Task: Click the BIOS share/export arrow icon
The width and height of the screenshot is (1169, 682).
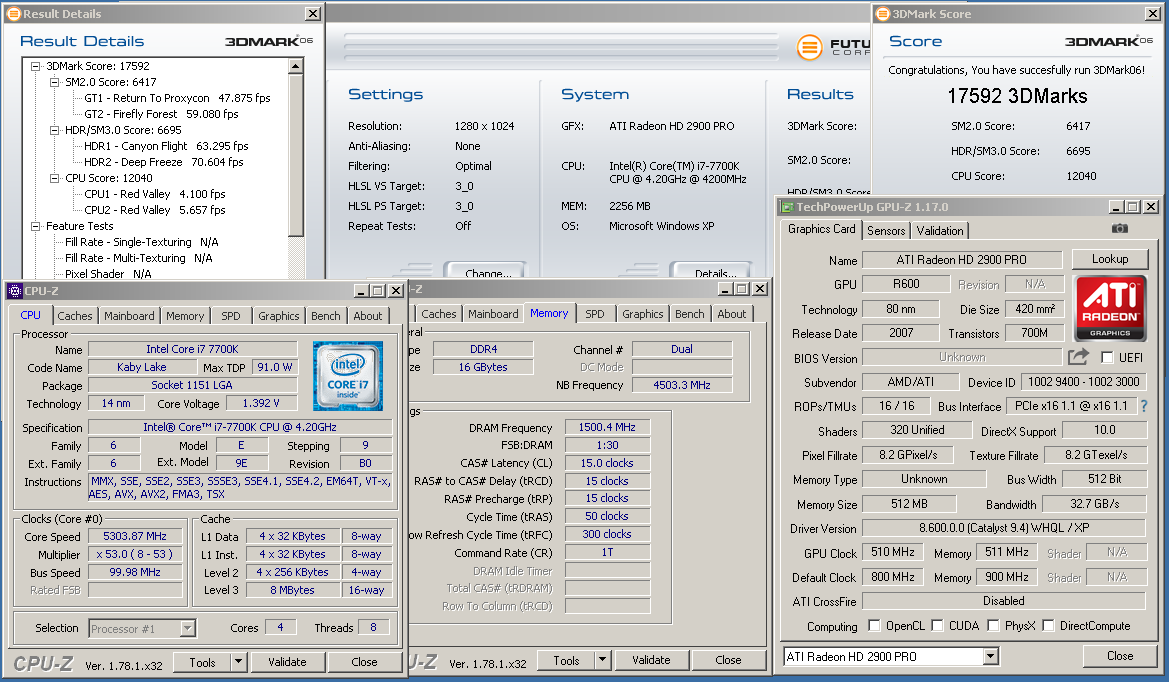Action: pyautogui.click(x=1078, y=357)
